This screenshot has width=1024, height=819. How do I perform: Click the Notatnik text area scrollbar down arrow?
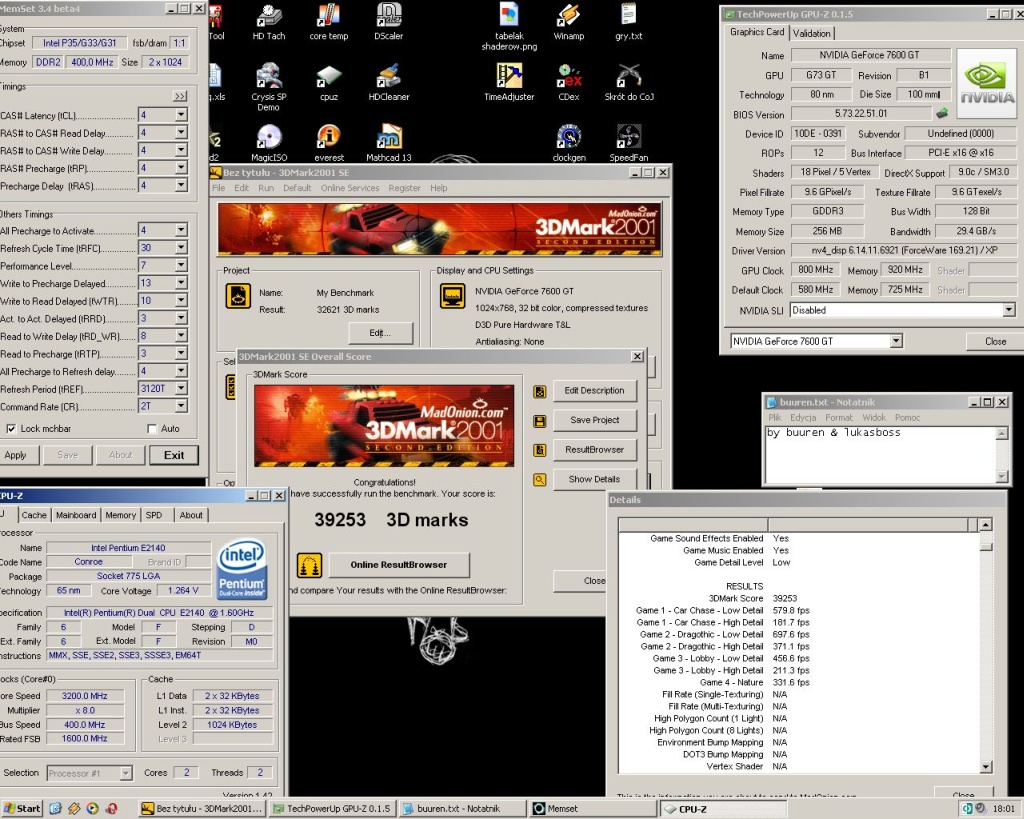[1001, 476]
